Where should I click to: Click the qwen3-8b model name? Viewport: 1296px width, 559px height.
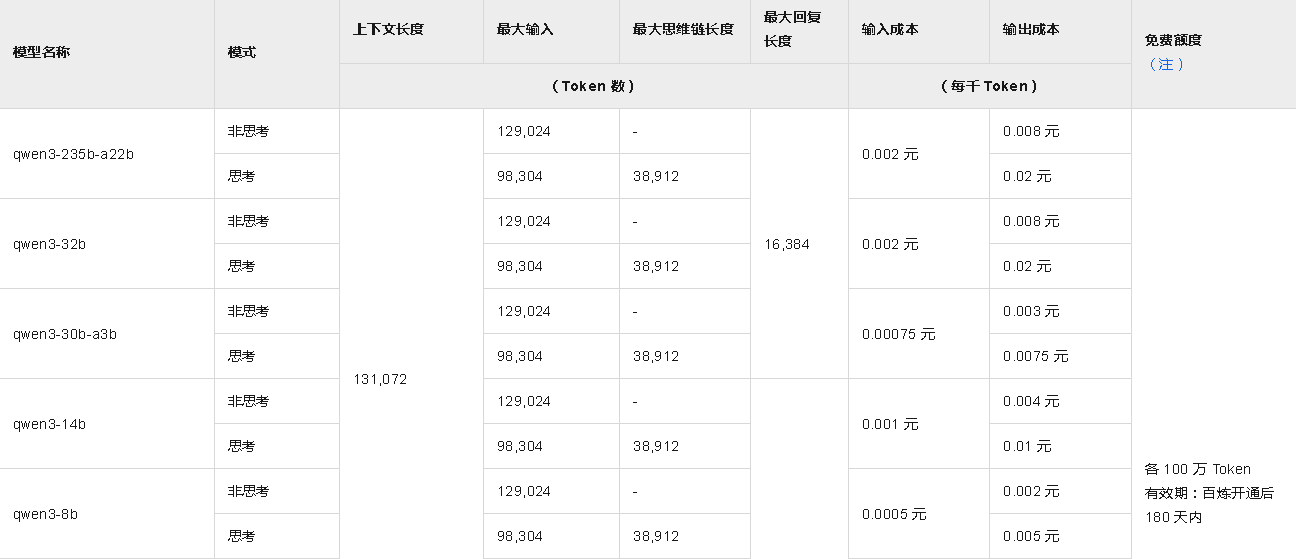[45, 514]
